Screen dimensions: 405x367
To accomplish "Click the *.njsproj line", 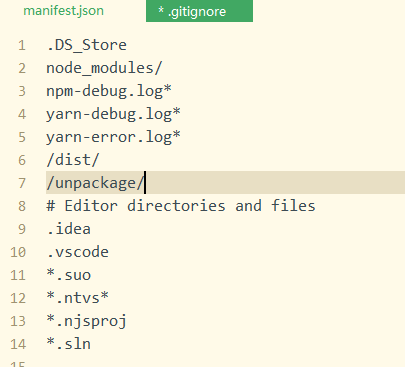I will pos(86,321).
